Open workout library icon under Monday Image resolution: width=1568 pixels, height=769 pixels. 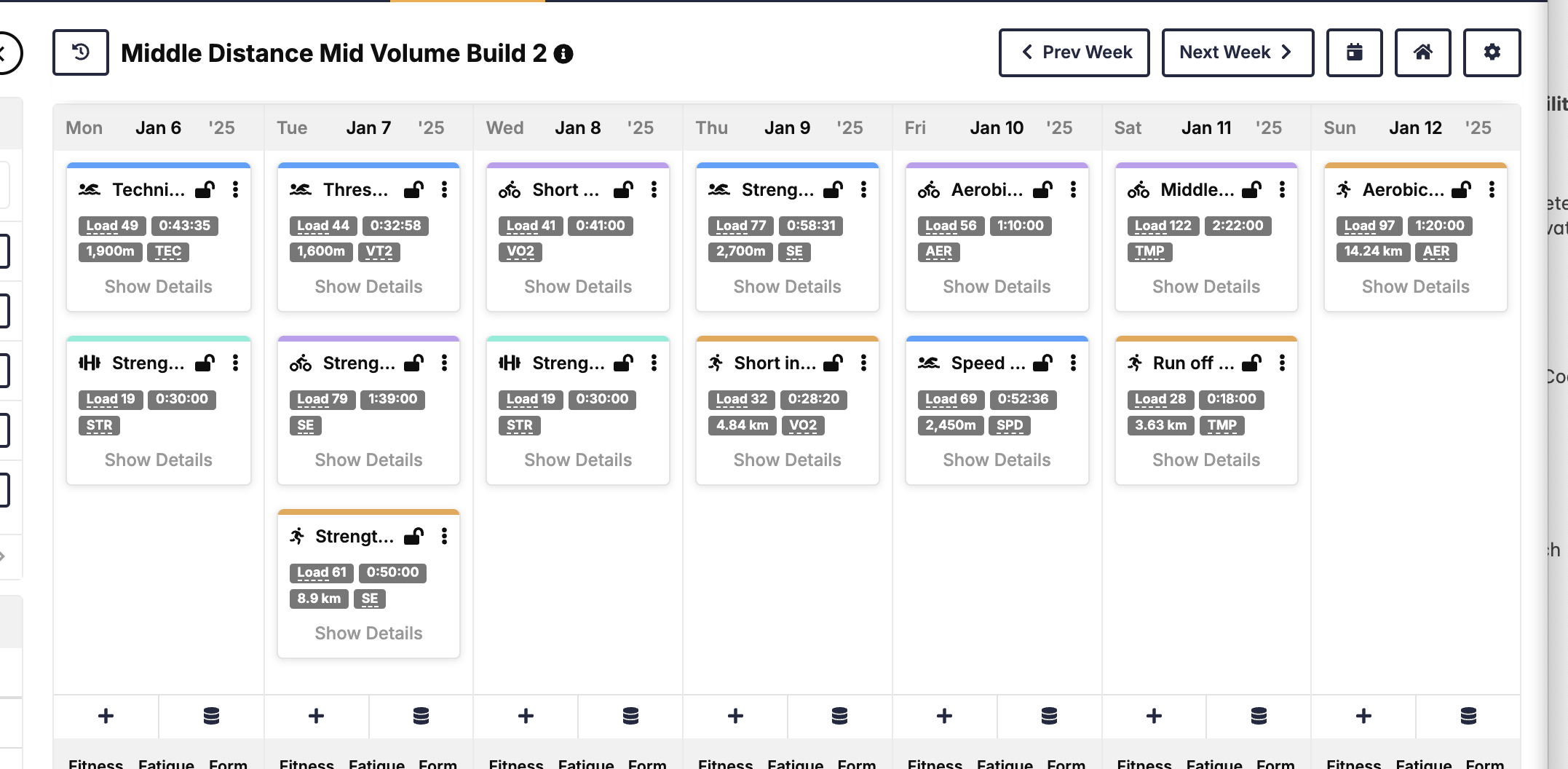click(x=211, y=716)
